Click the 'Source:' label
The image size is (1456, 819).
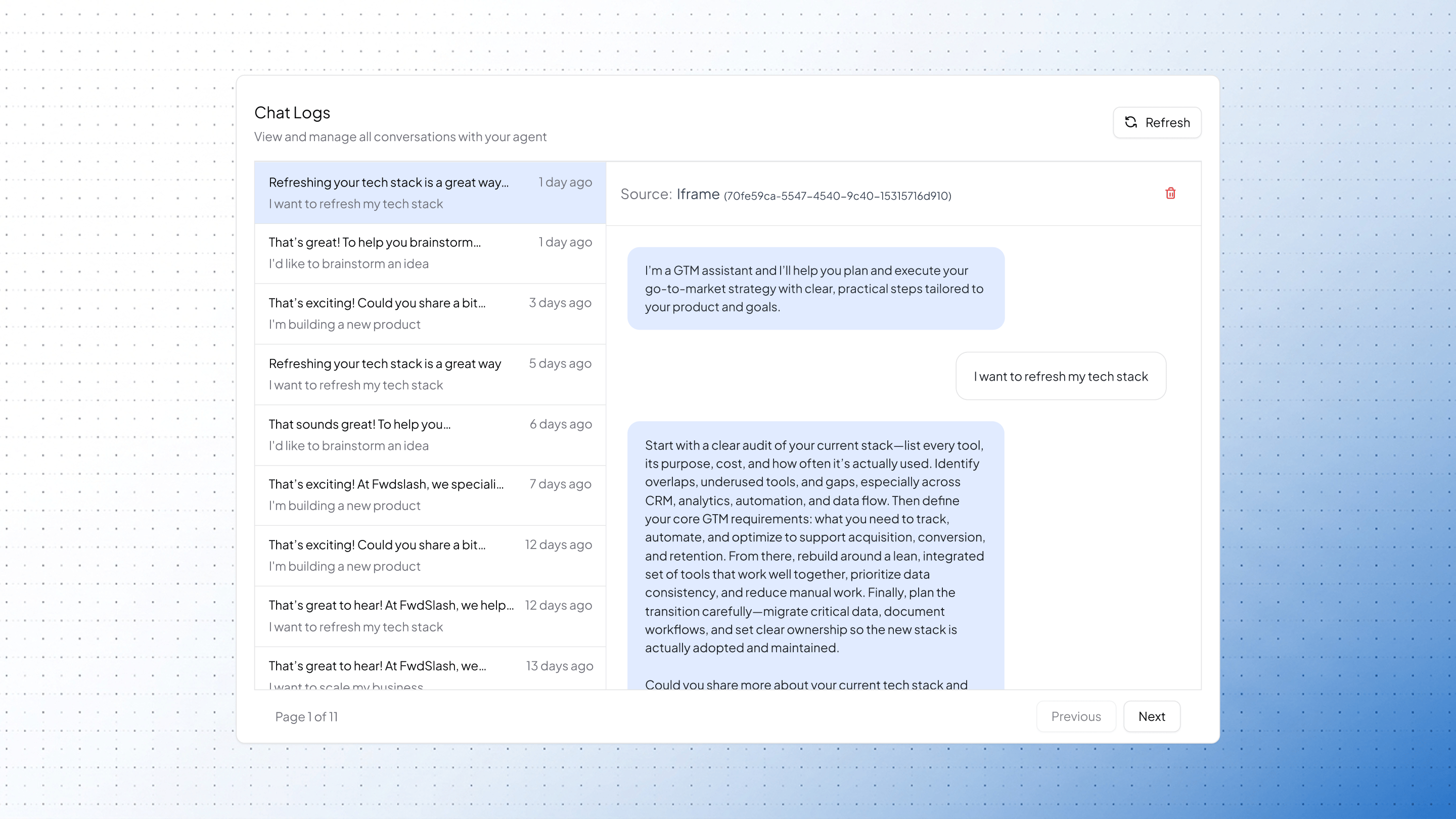point(646,194)
